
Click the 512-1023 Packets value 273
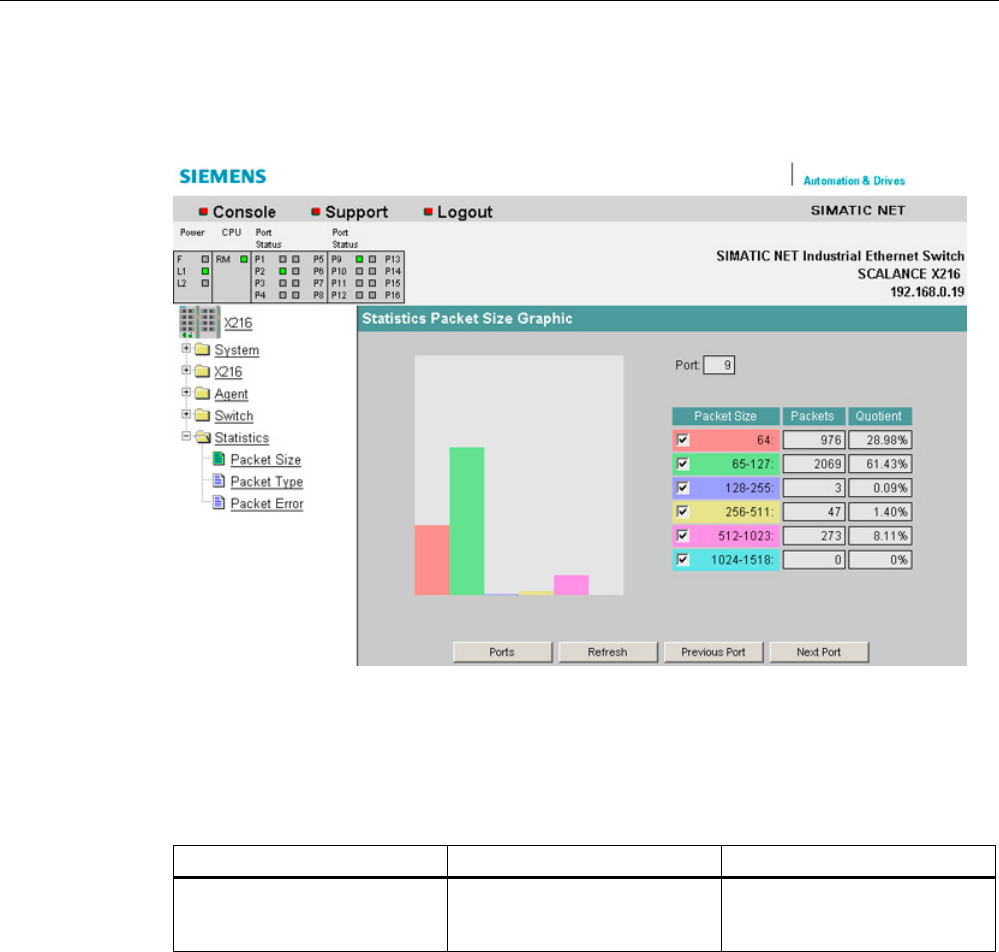814,536
